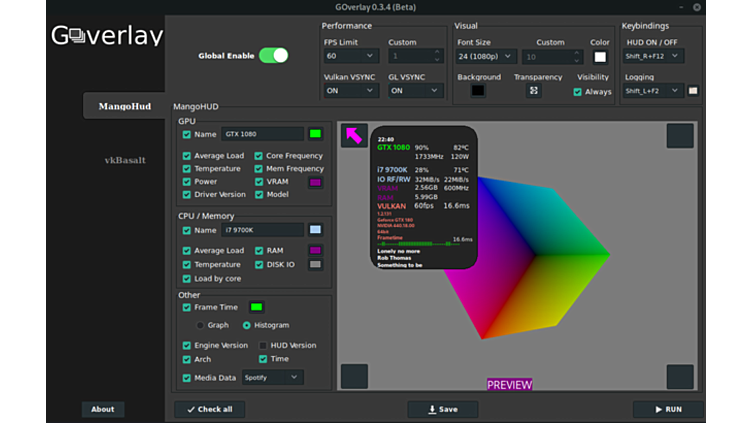Click the RUN button
This screenshot has width=752, height=423.
point(668,409)
